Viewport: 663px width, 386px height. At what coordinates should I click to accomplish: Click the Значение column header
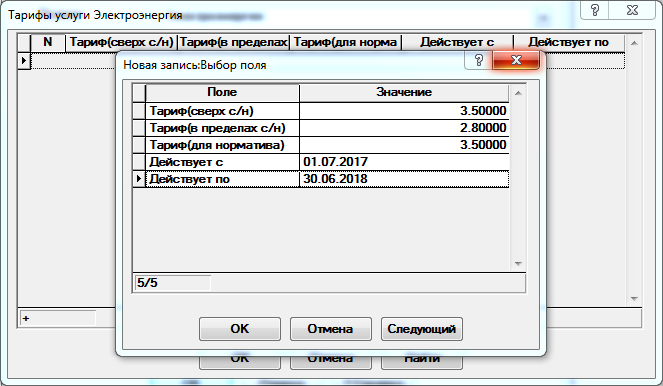[404, 93]
